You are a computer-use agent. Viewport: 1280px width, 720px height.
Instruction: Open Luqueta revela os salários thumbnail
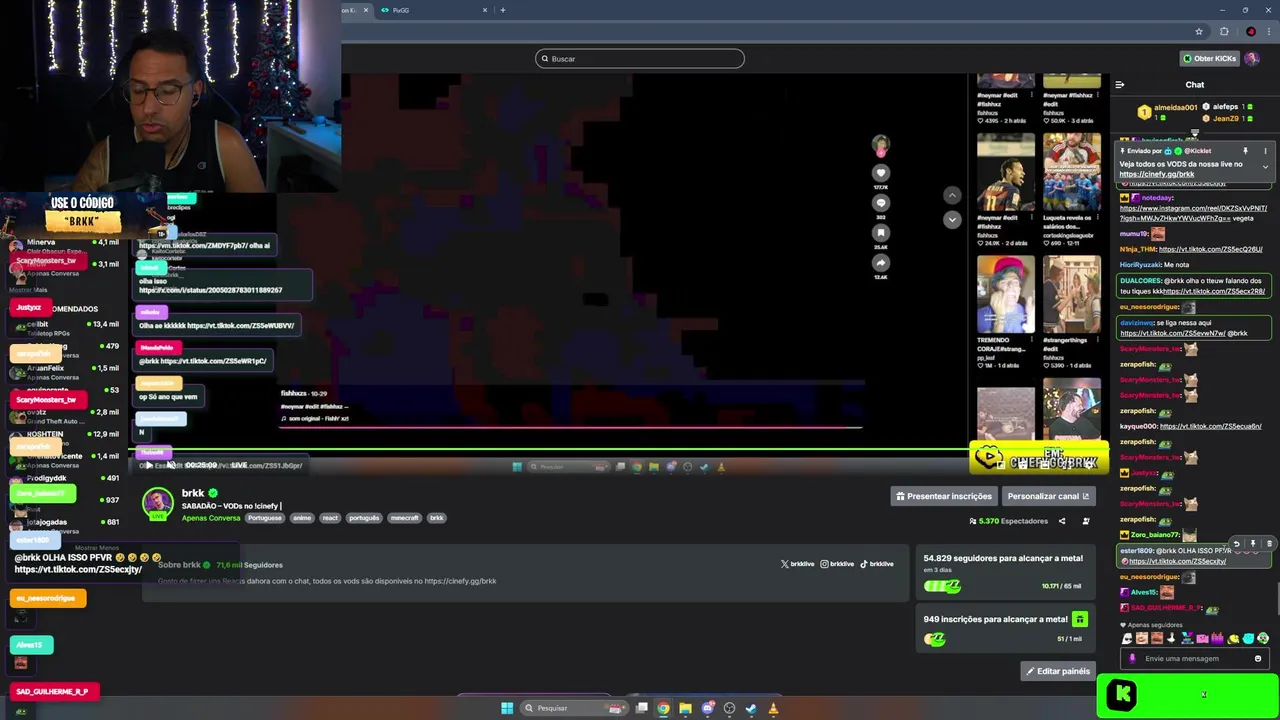1071,171
